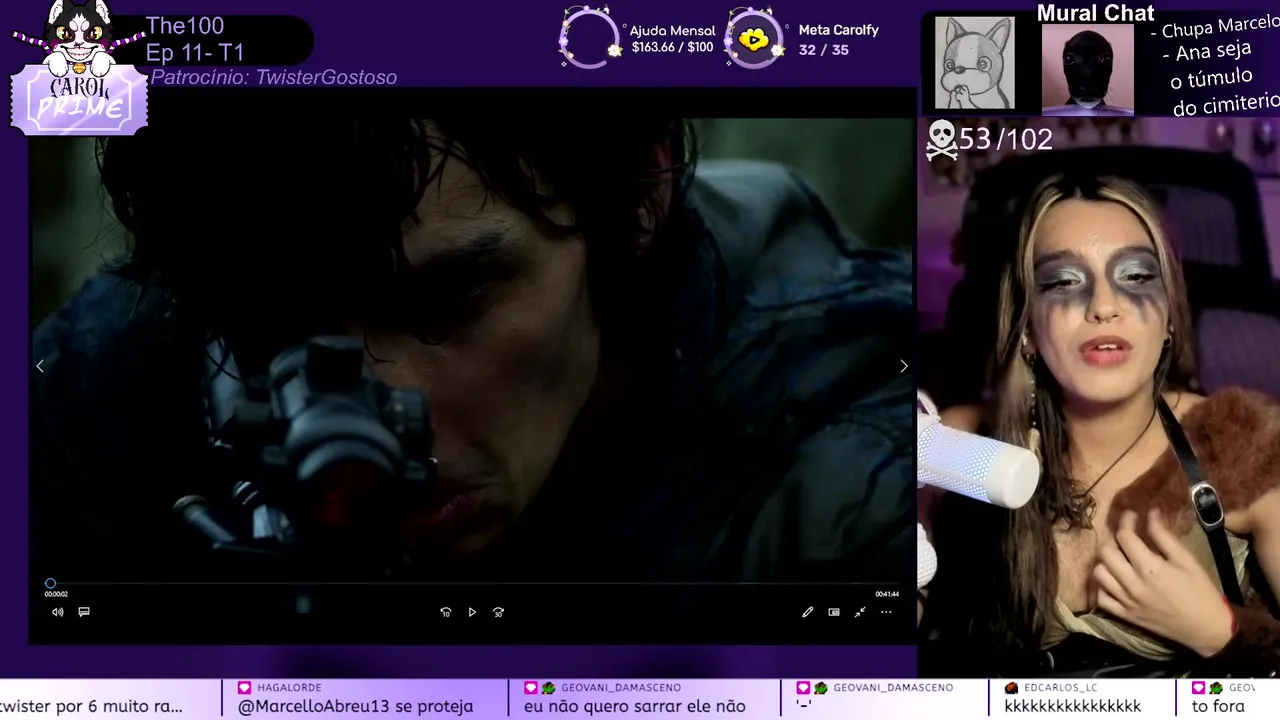Click the Mural Chat heading
This screenshot has width=1280, height=720.
1095,13
